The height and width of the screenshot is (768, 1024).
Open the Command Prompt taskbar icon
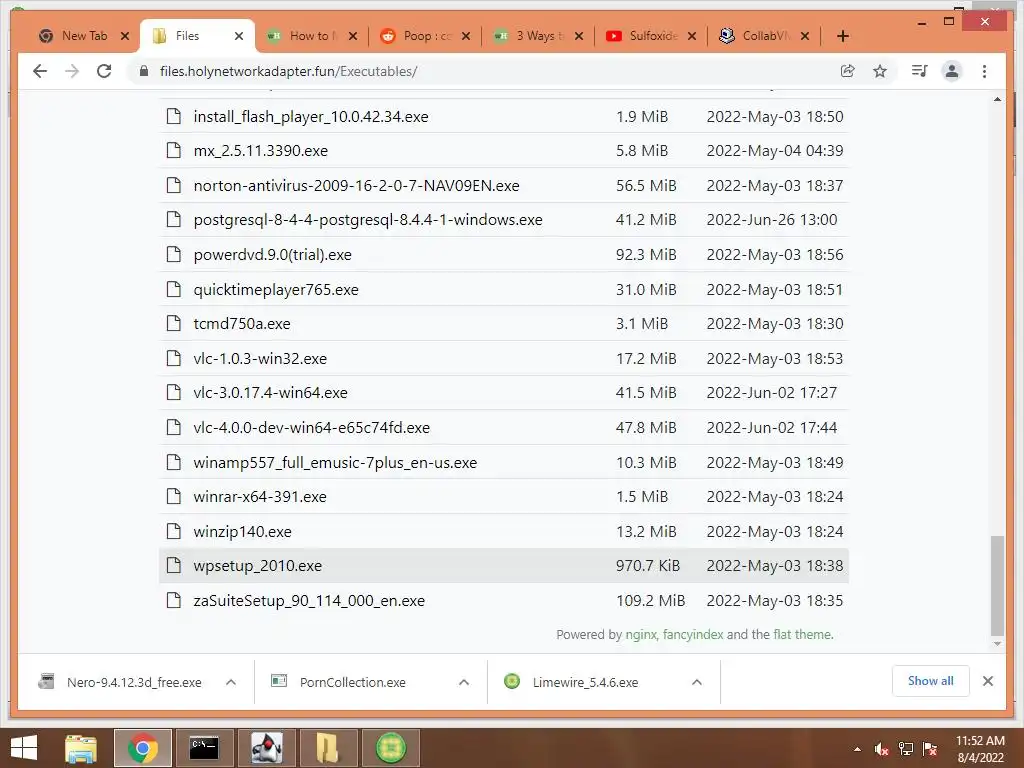[x=204, y=748]
